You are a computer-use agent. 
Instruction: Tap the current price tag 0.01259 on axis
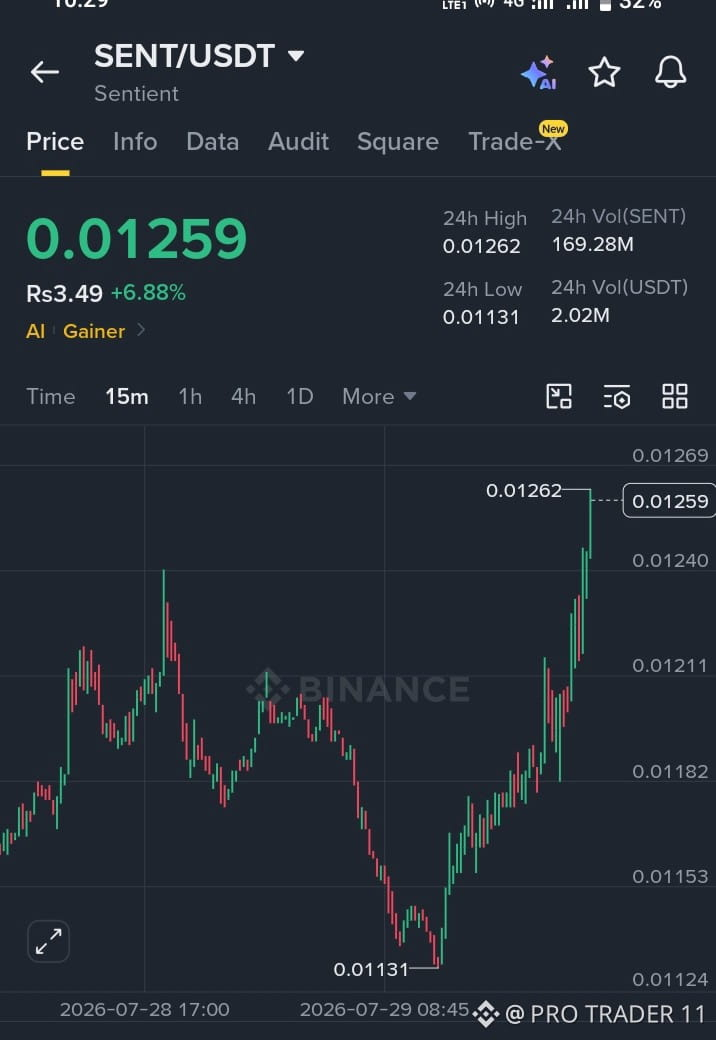(x=670, y=501)
